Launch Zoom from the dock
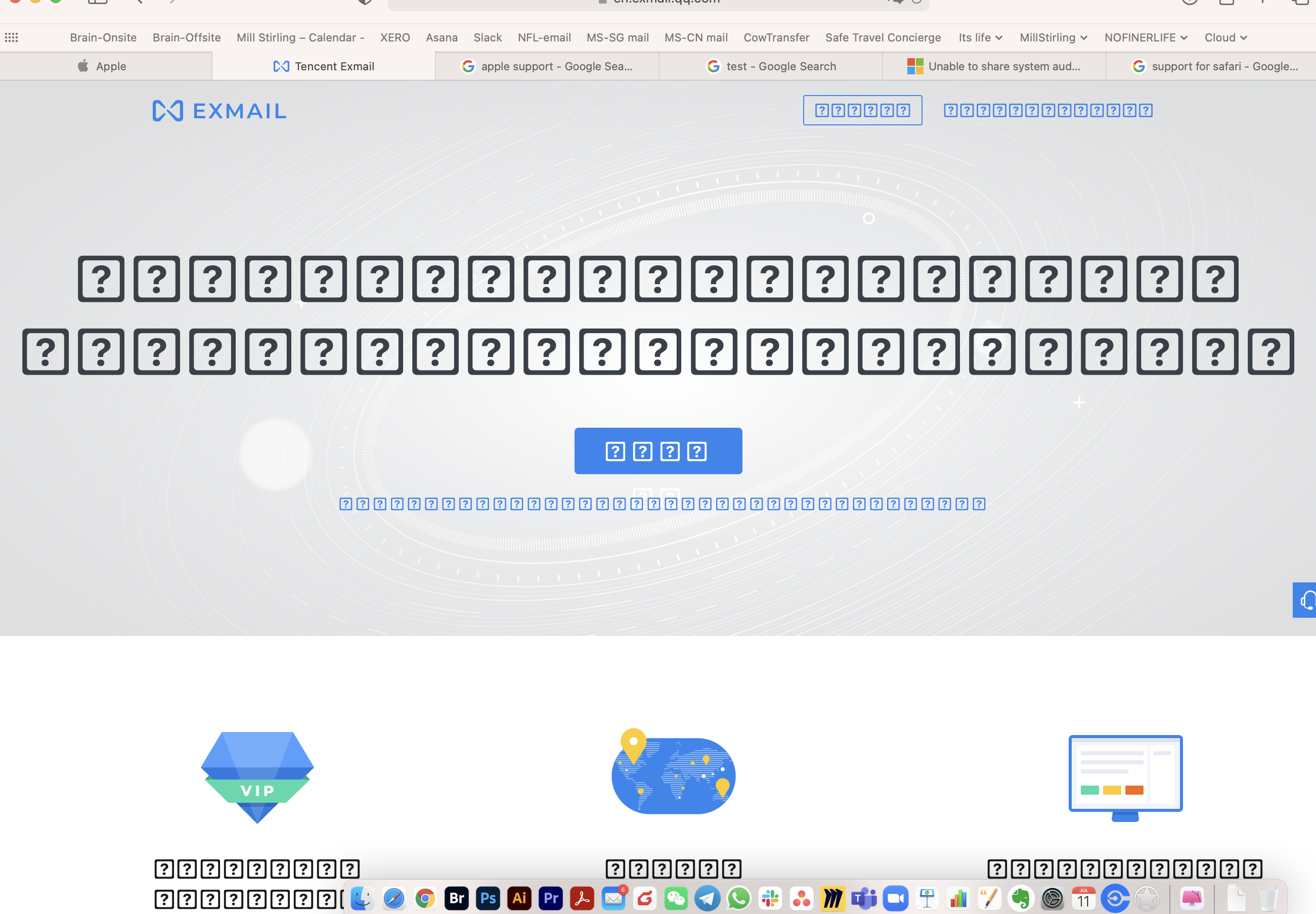The width and height of the screenshot is (1316, 914). 896,898
